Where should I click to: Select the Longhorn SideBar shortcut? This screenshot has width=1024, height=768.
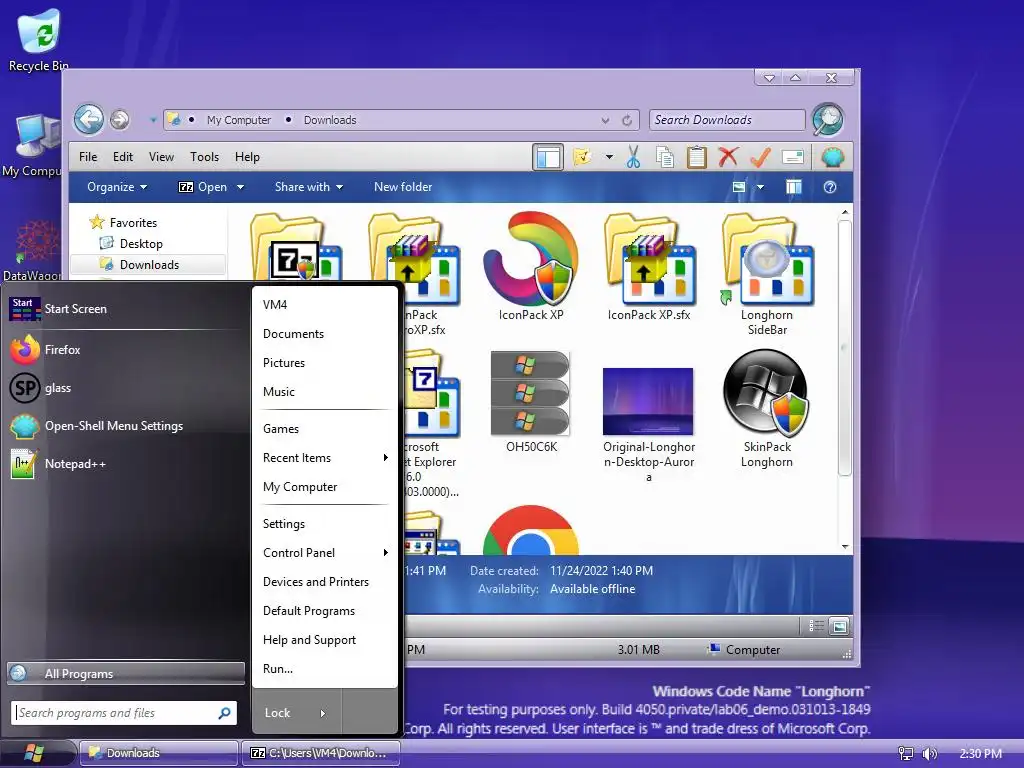767,274
